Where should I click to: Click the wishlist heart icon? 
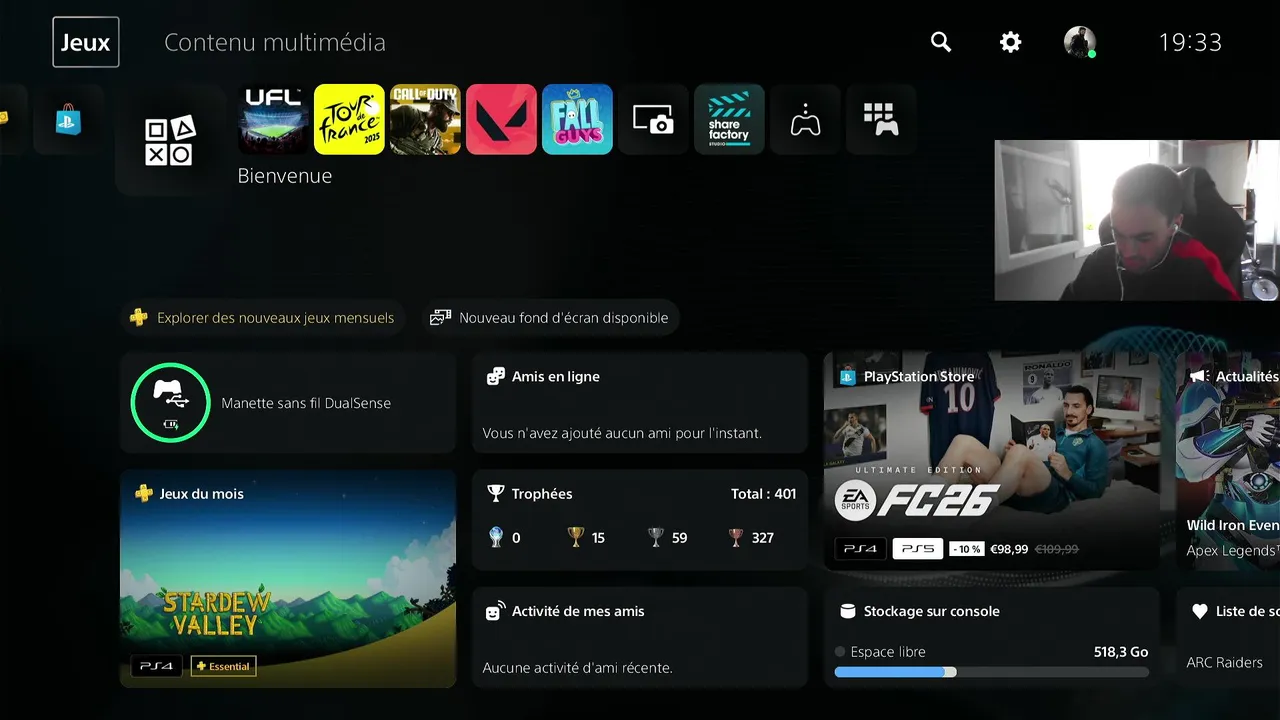[1200, 611]
